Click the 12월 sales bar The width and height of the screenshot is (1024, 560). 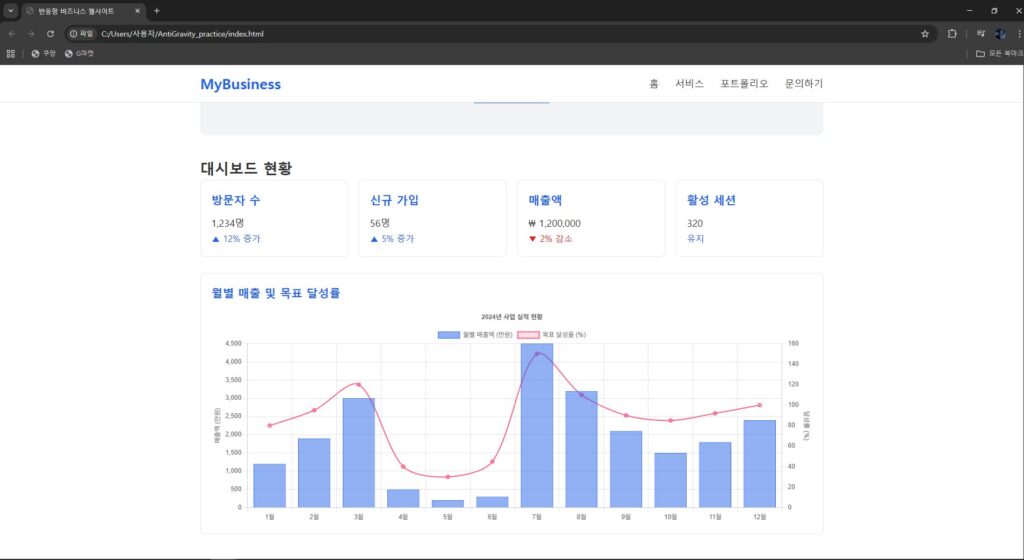click(x=760, y=463)
